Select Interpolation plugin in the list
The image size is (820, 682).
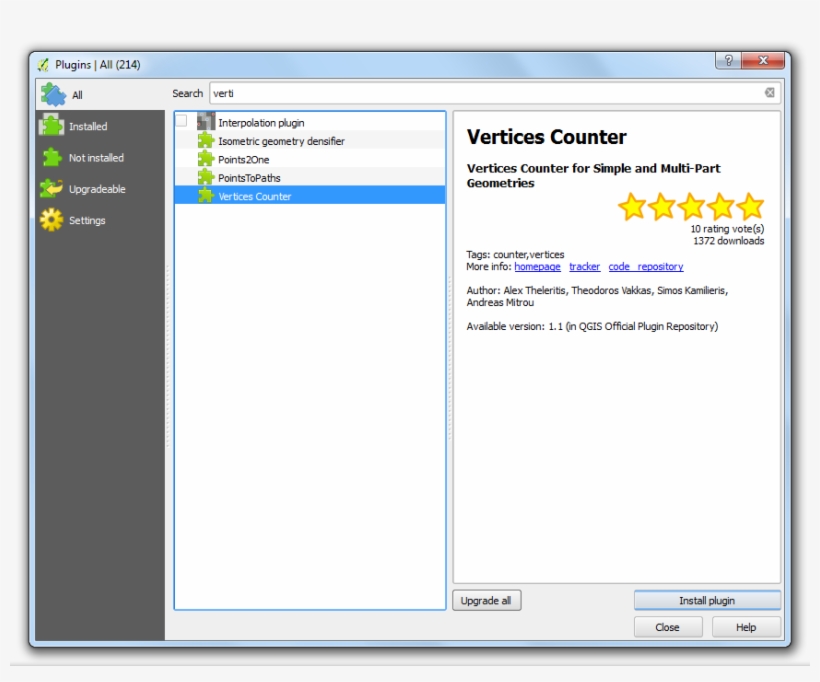310,122
